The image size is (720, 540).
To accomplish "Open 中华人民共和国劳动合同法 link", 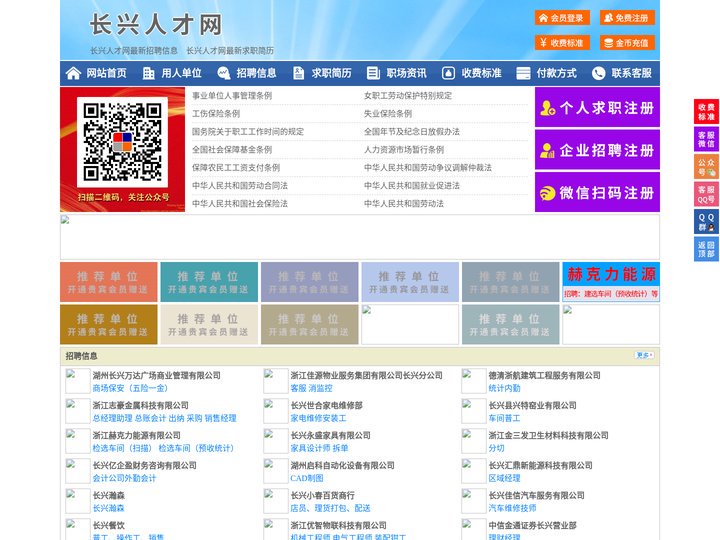I will (x=240, y=186).
